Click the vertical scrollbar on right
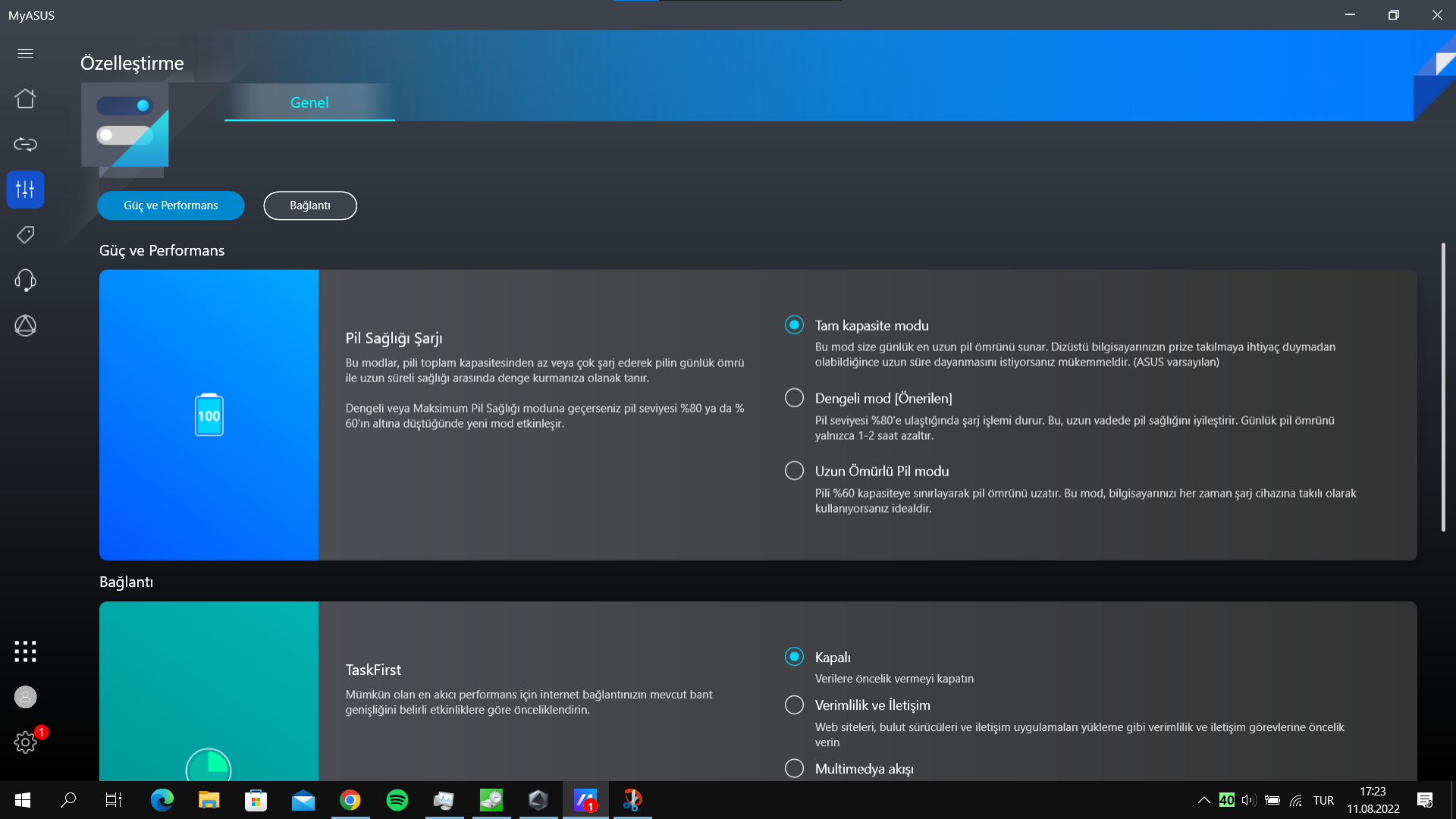The width and height of the screenshot is (1456, 819). 1442,387
